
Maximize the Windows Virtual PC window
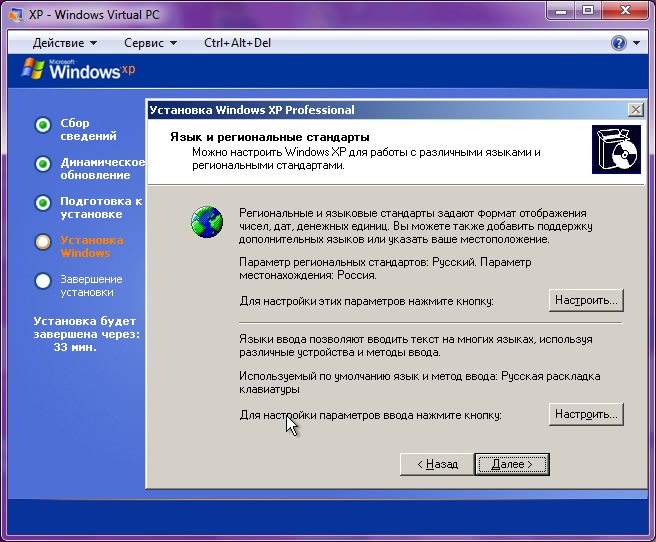[x=588, y=11]
